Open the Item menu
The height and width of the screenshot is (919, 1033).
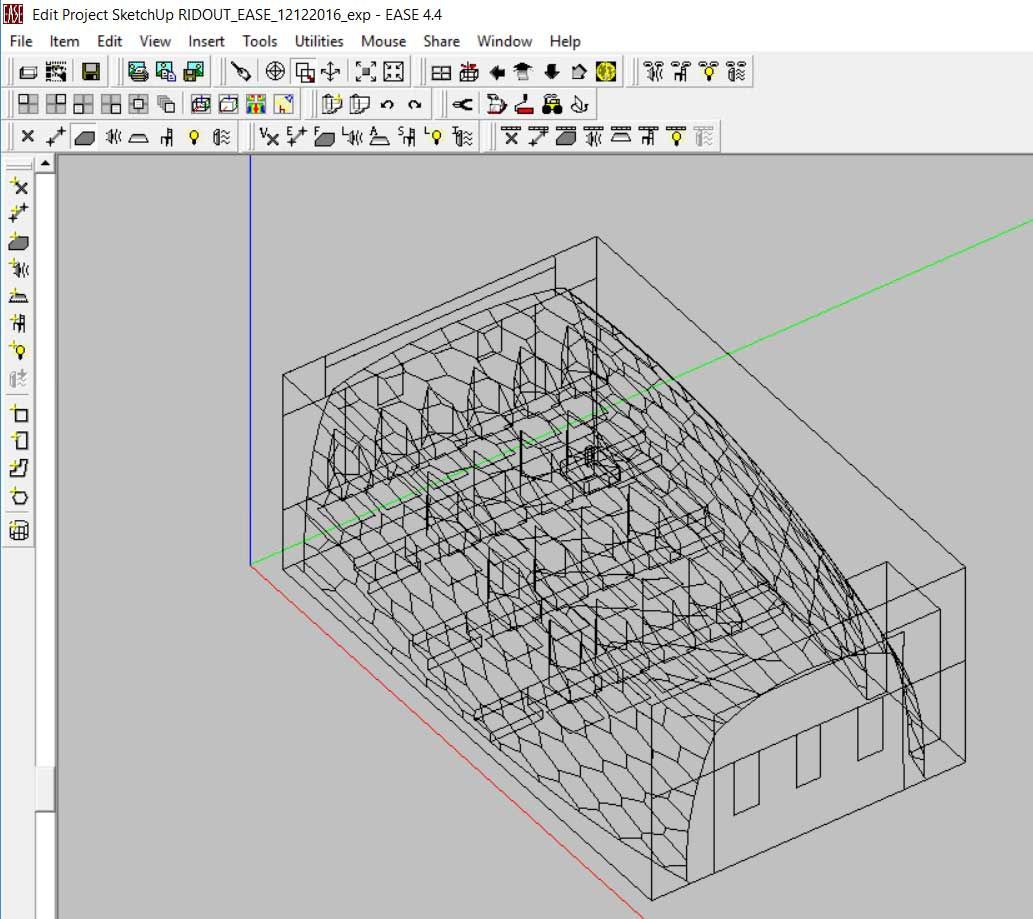(65, 41)
